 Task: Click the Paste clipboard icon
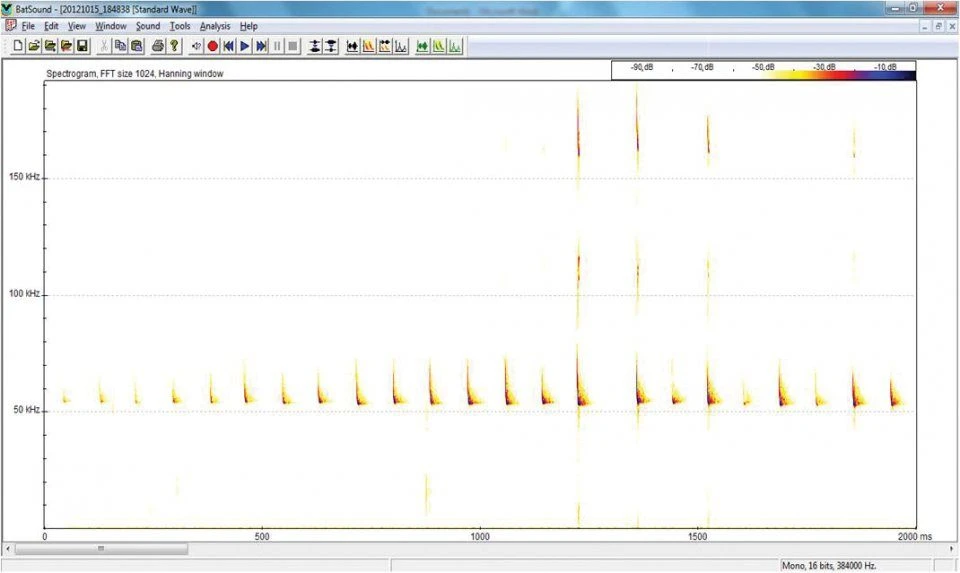tap(137, 46)
